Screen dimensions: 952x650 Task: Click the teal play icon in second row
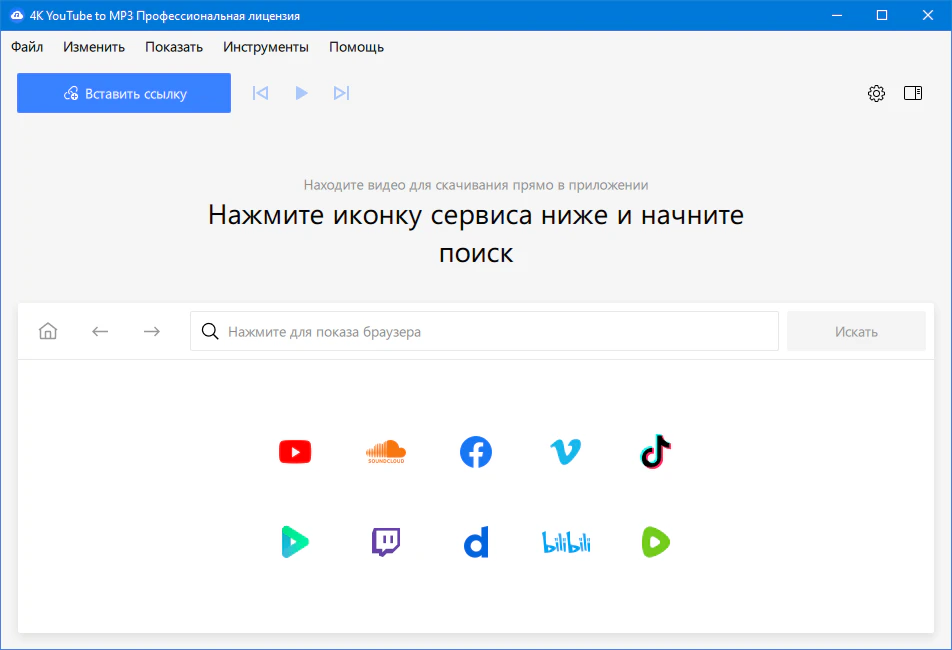pyautogui.click(x=295, y=541)
